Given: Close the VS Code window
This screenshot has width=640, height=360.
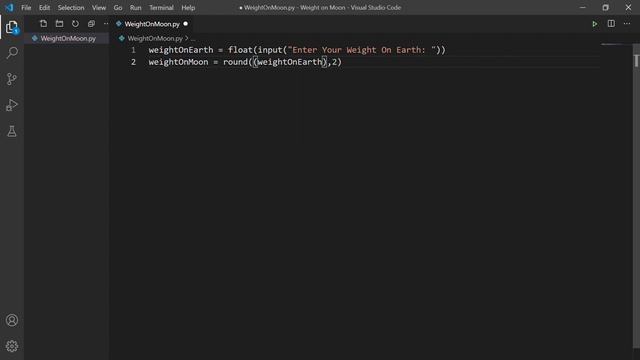Looking at the screenshot, I should click(x=628, y=7).
